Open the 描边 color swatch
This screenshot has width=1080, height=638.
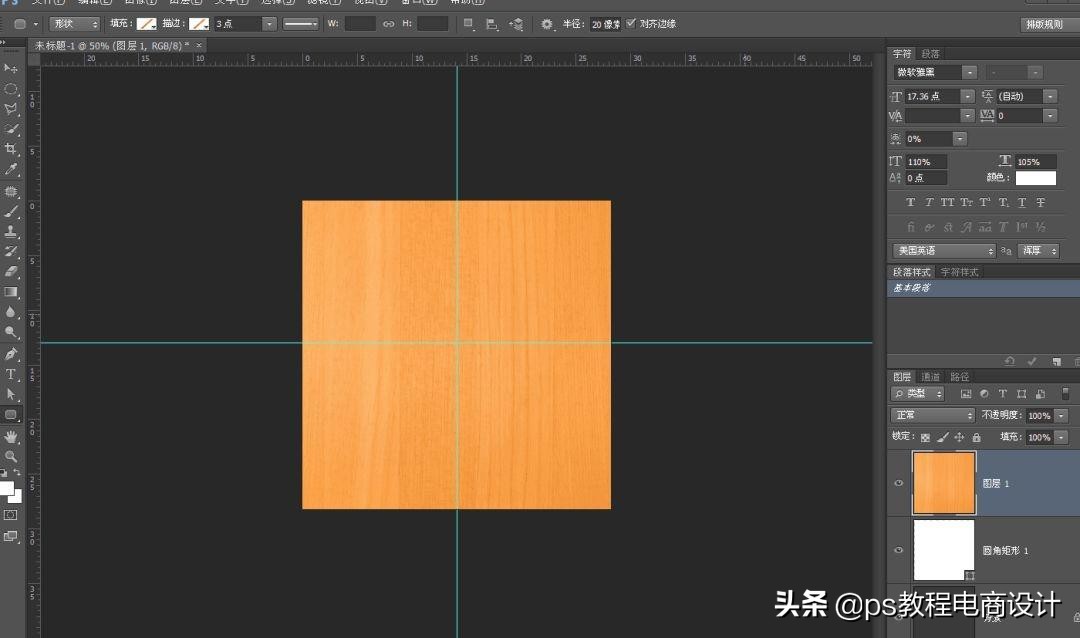pyautogui.click(x=197, y=23)
